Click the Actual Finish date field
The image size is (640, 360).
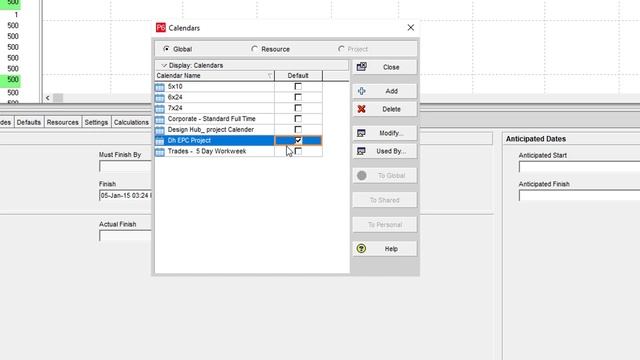click(x=125, y=236)
